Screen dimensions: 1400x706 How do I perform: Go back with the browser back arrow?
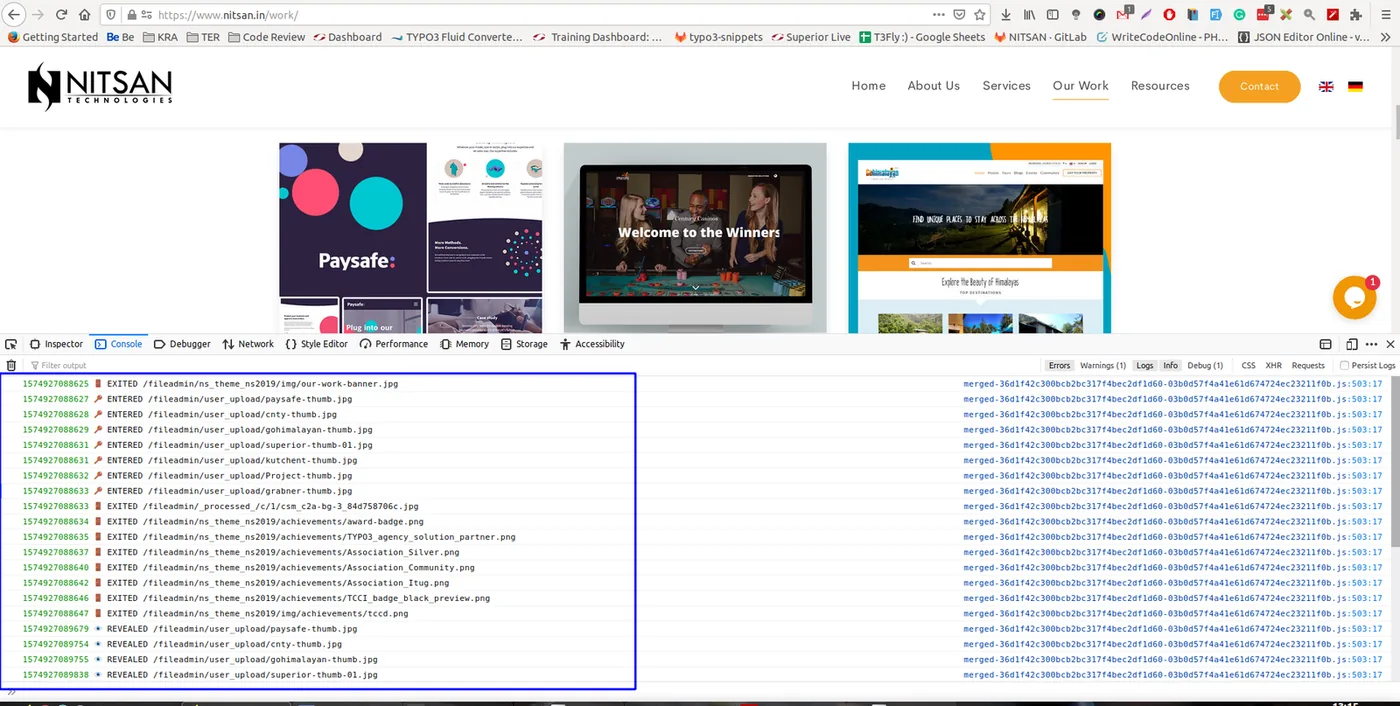pos(15,15)
